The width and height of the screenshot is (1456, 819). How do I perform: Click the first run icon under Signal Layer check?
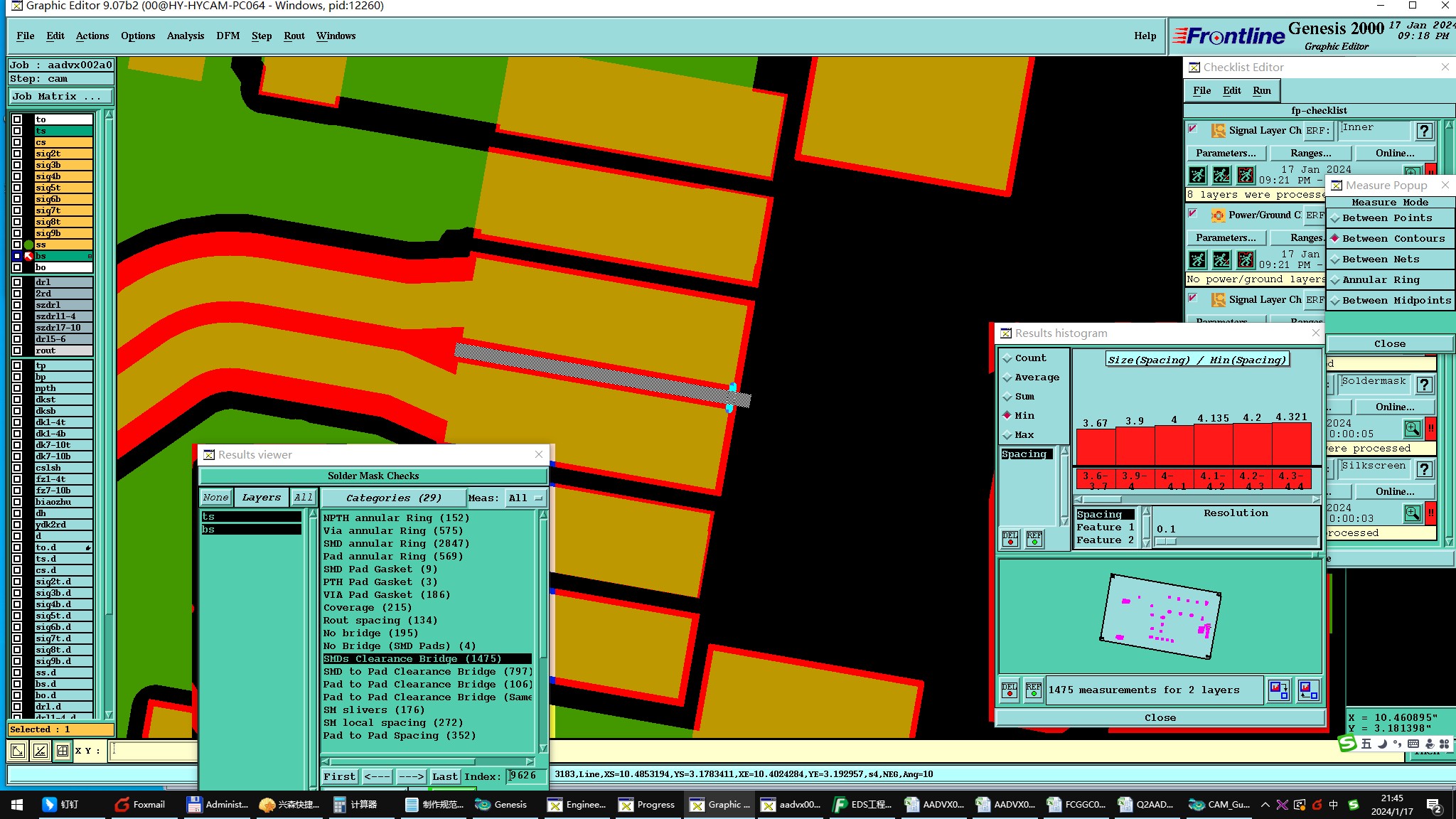(1197, 175)
